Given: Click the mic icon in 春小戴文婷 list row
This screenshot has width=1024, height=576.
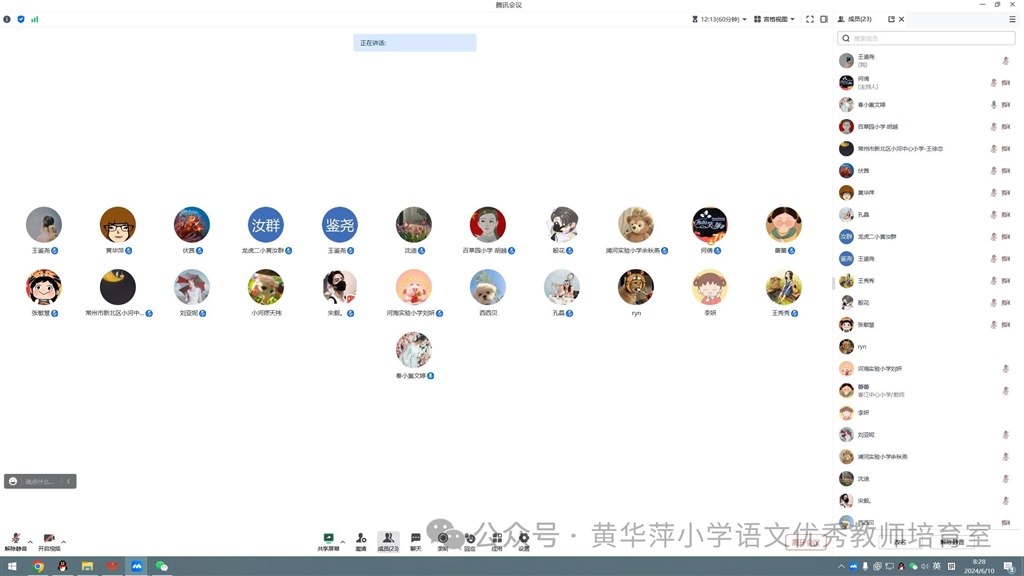Looking at the screenshot, I should click(x=993, y=104).
